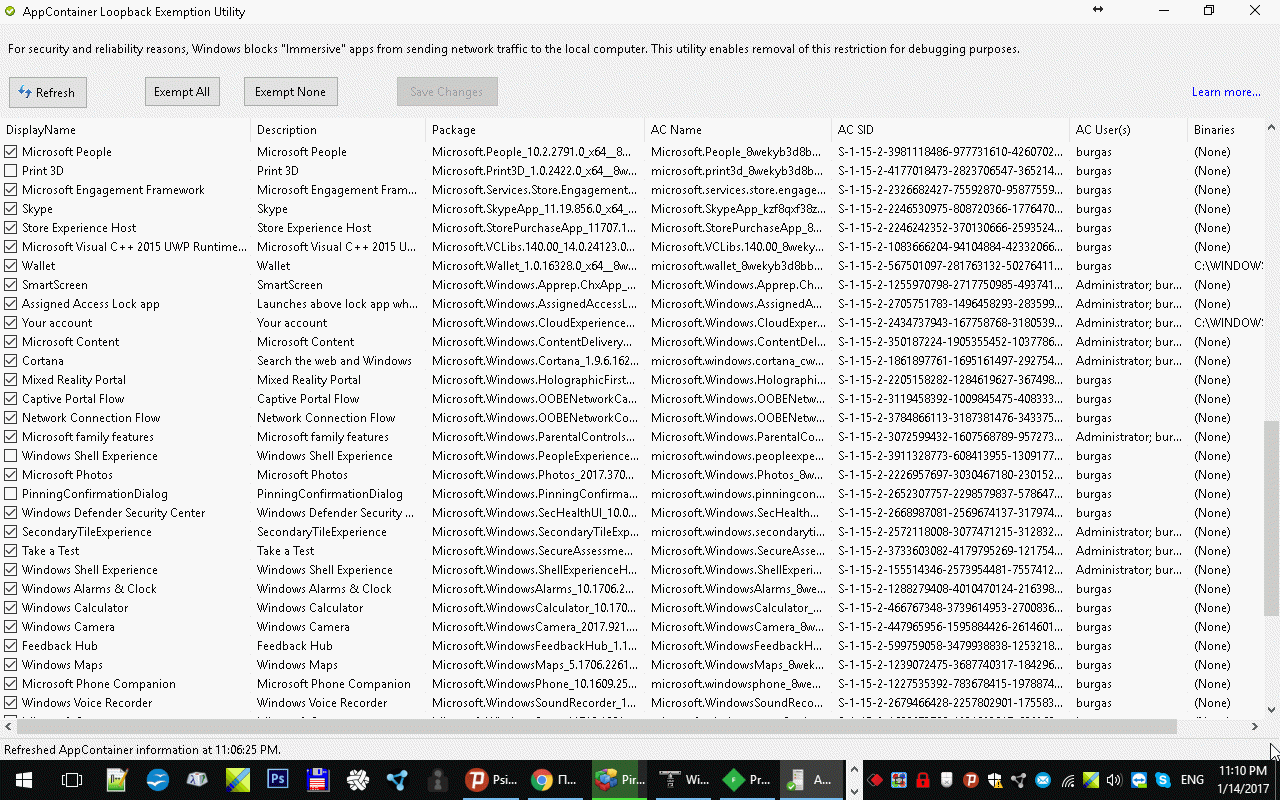
Task: Sort by the Binaries column header
Action: click(x=1225, y=130)
